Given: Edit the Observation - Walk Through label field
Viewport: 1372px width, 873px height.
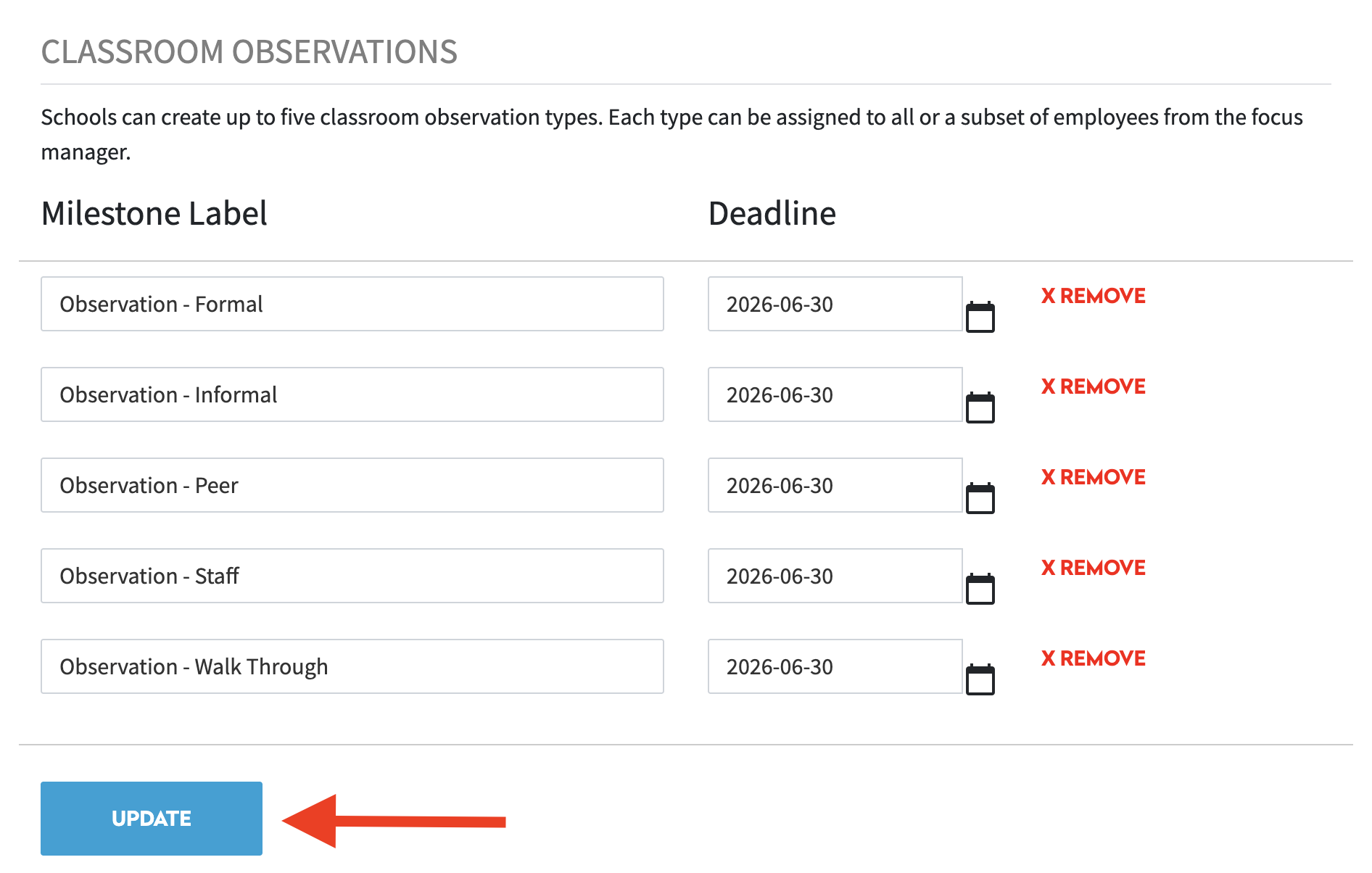Looking at the screenshot, I should point(352,666).
